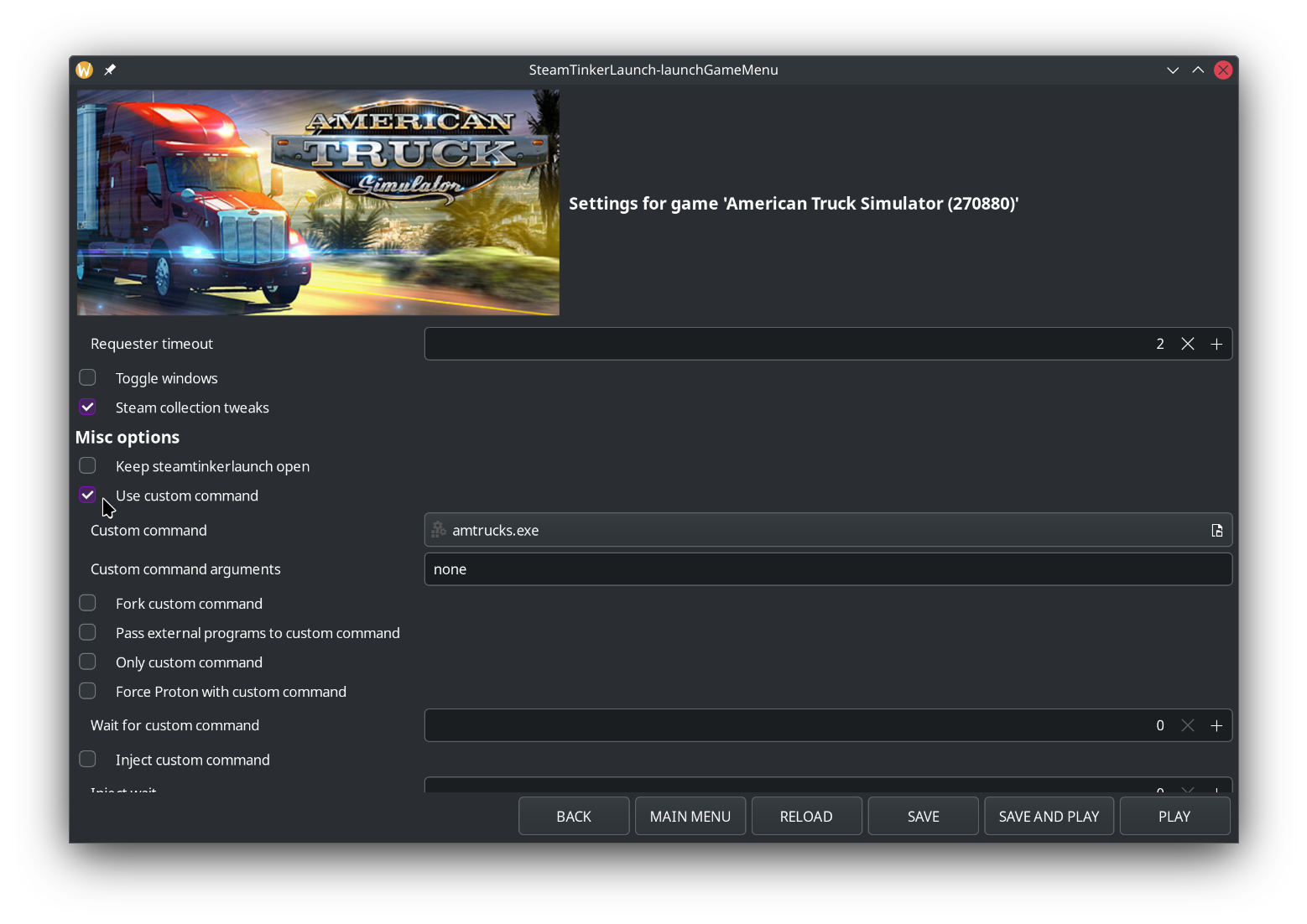Enable the Toggle windows checkbox
The height and width of the screenshot is (924, 1307).
pos(87,377)
